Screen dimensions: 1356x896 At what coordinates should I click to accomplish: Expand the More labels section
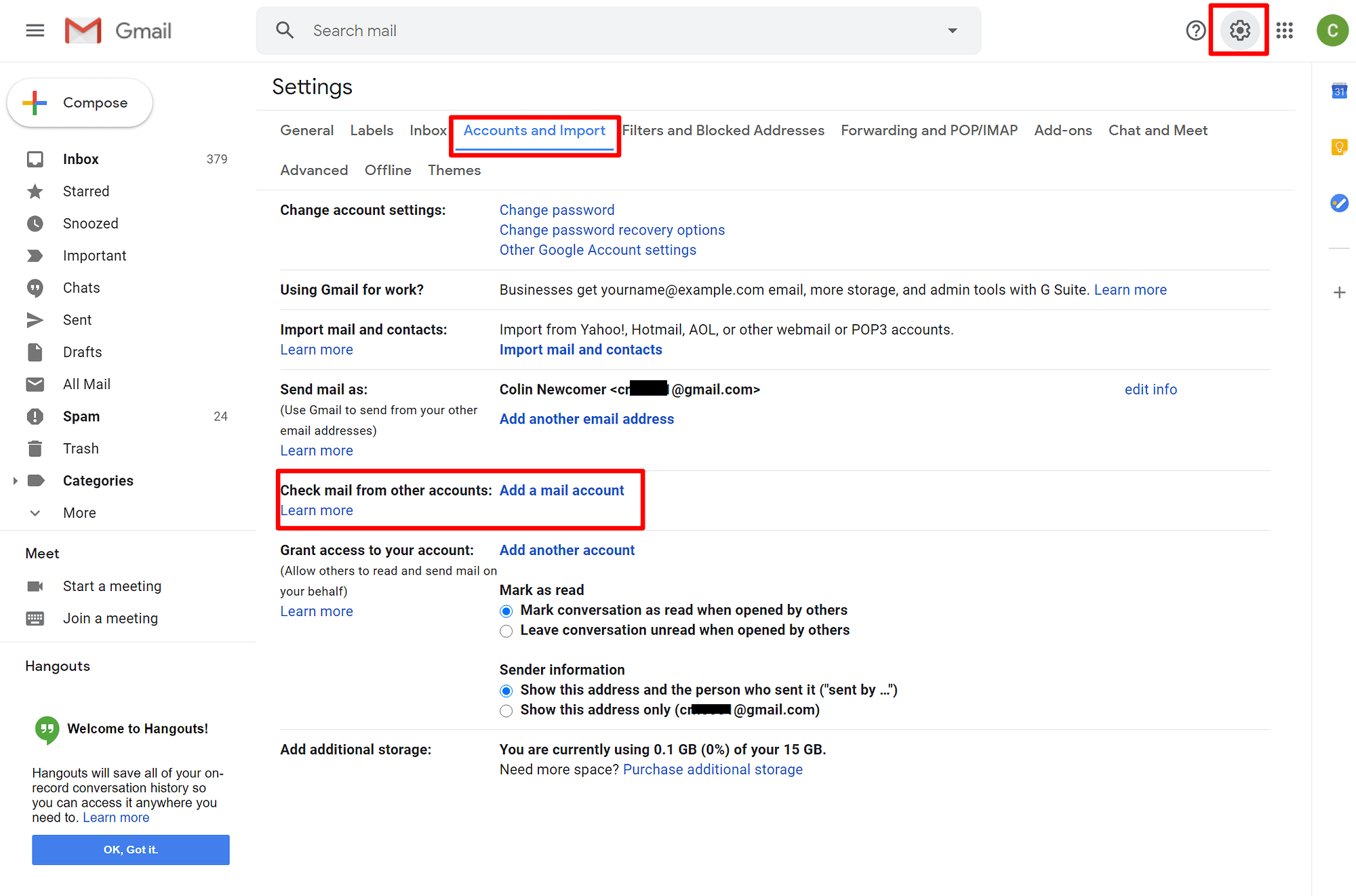point(80,513)
